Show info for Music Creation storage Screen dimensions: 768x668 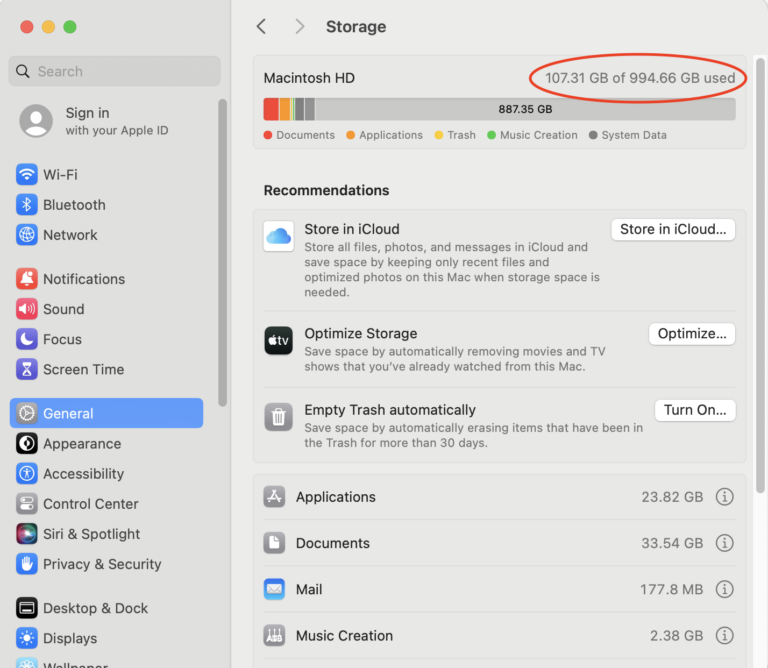[725, 635]
